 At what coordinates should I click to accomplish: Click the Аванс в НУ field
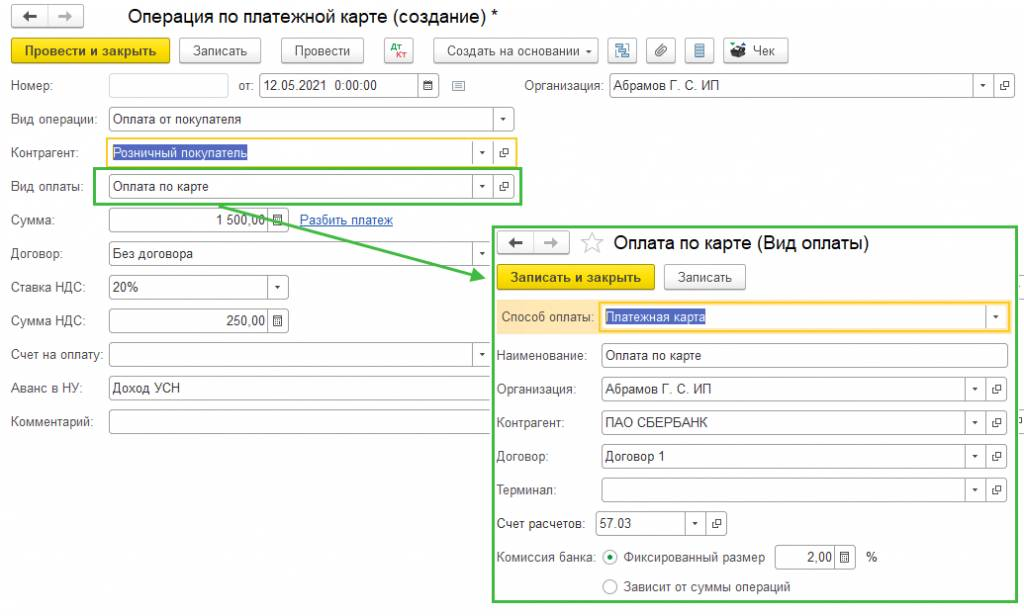(299, 388)
